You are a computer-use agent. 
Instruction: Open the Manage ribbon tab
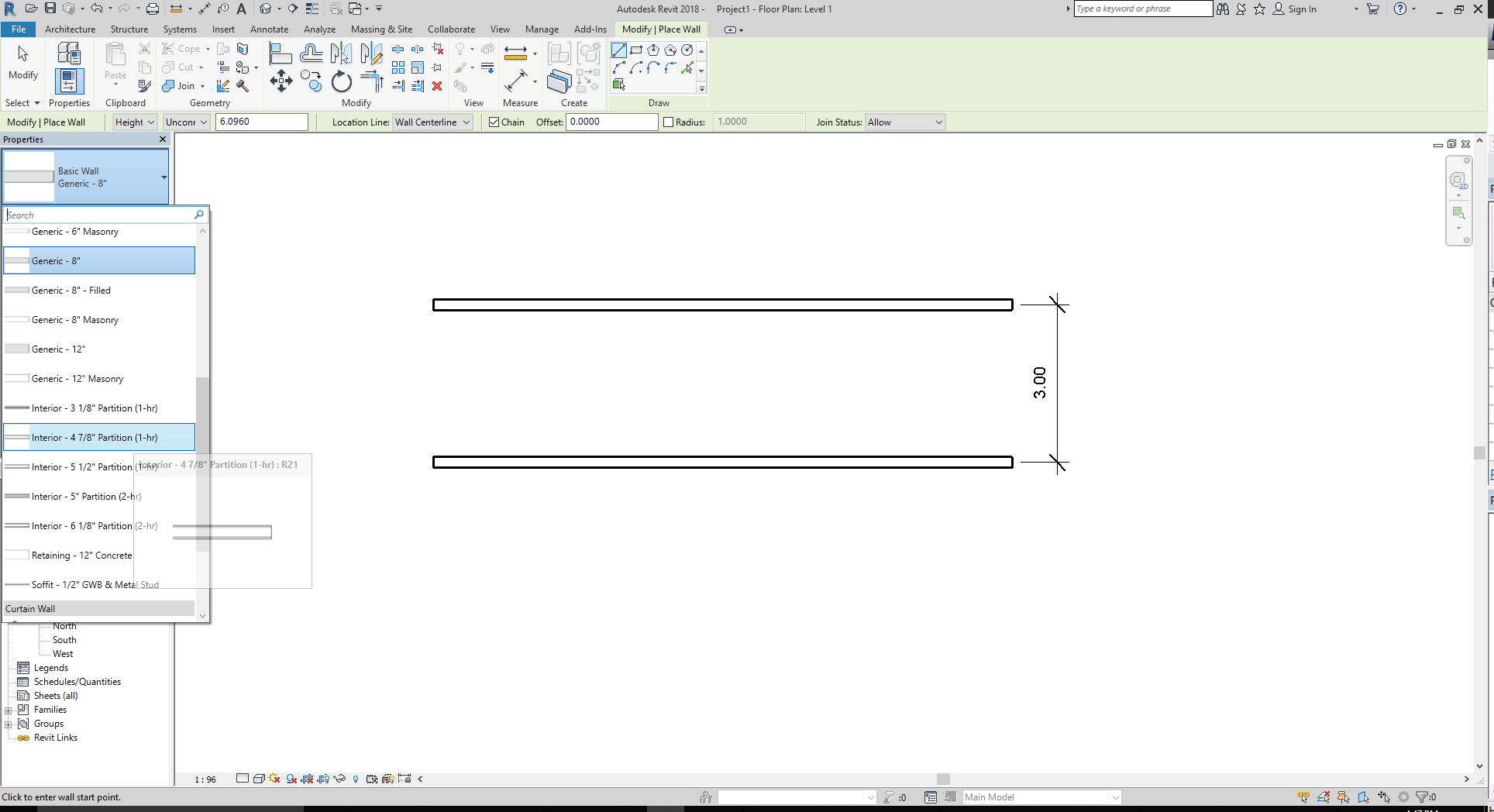click(x=542, y=29)
